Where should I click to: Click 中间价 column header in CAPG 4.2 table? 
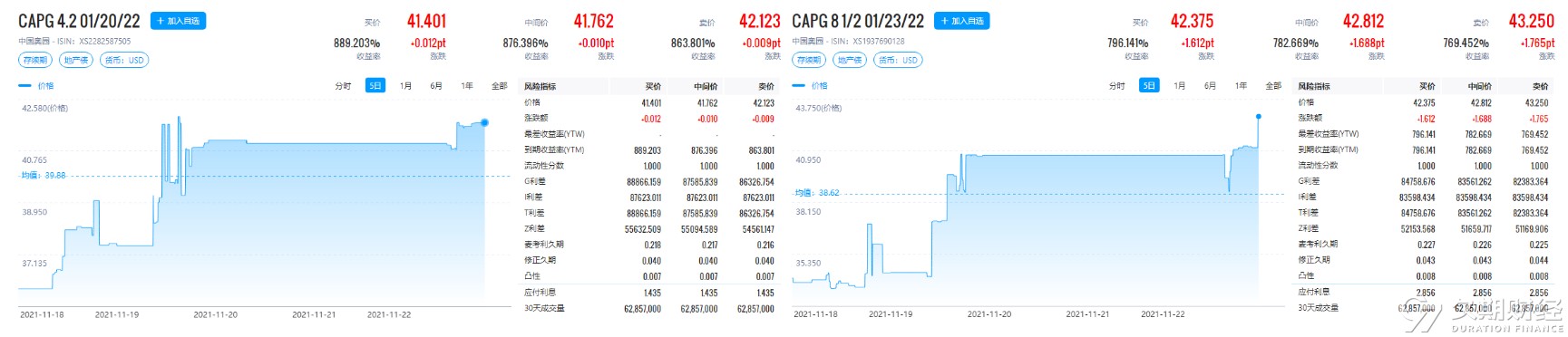tap(706, 87)
